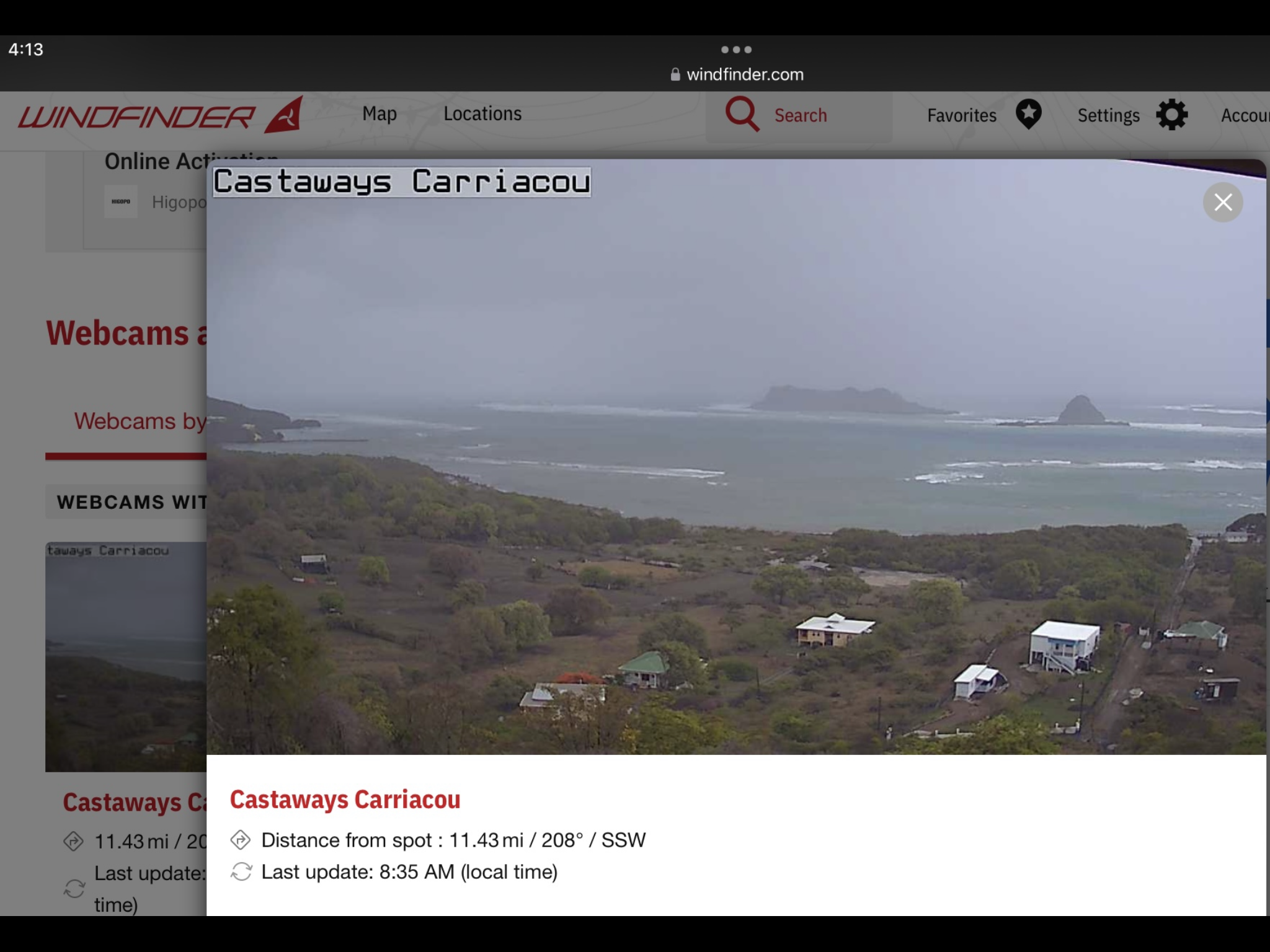
Task: Open the Account menu item
Action: (x=1245, y=116)
